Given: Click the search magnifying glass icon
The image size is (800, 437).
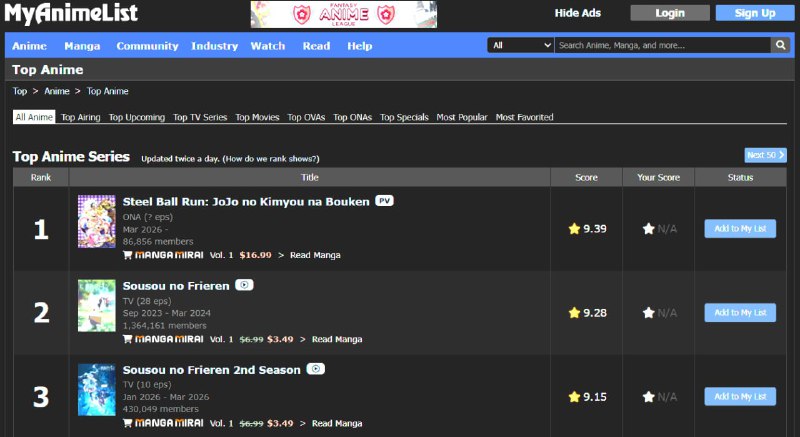Looking at the screenshot, I should pyautogui.click(x=780, y=45).
